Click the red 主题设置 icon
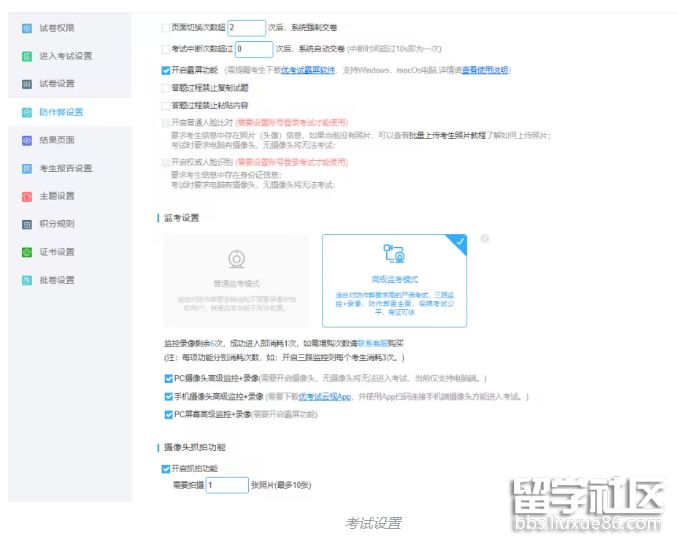The image size is (678, 545). pyautogui.click(x=27, y=196)
